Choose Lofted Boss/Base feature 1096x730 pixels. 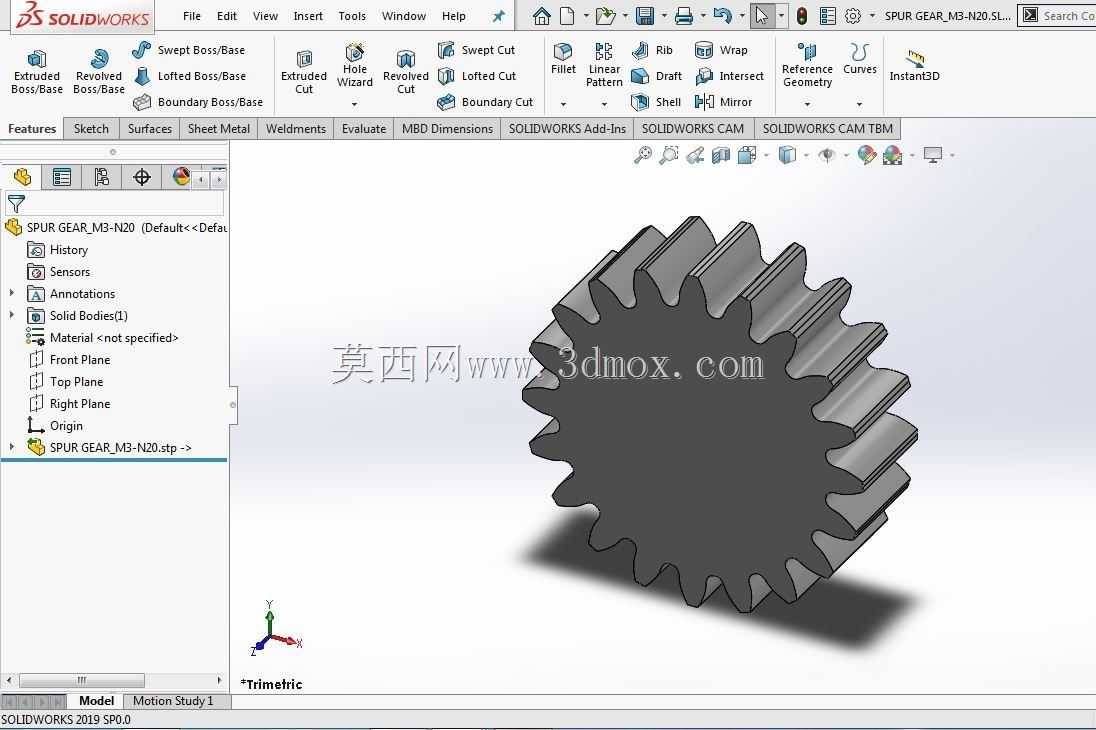coord(189,76)
